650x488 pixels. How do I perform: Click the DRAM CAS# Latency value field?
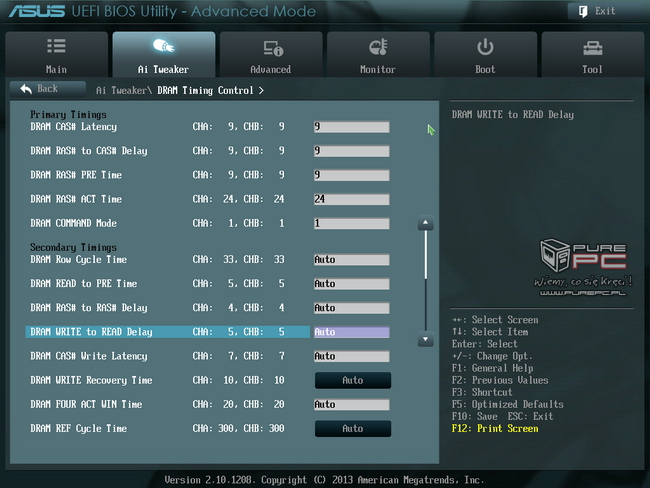(352, 127)
